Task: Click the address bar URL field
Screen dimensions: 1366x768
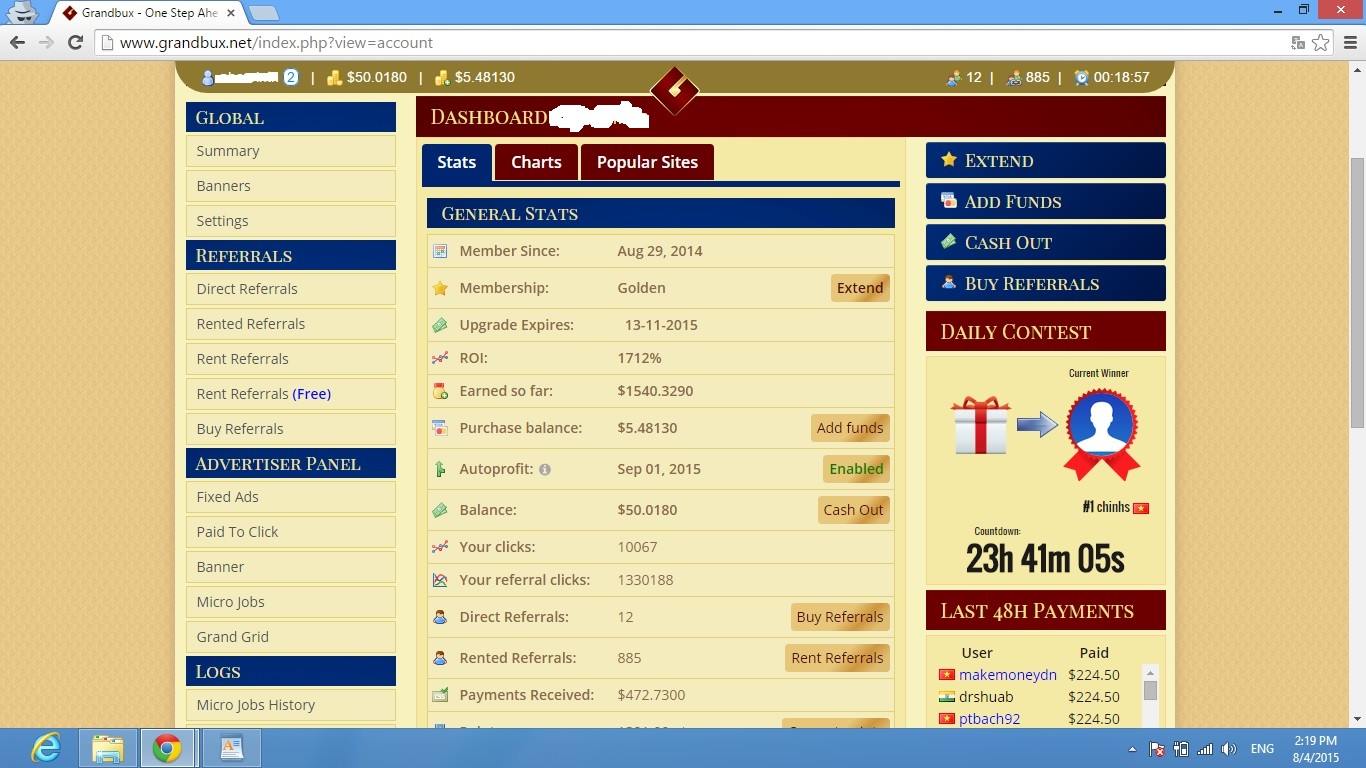Action: click(690, 43)
